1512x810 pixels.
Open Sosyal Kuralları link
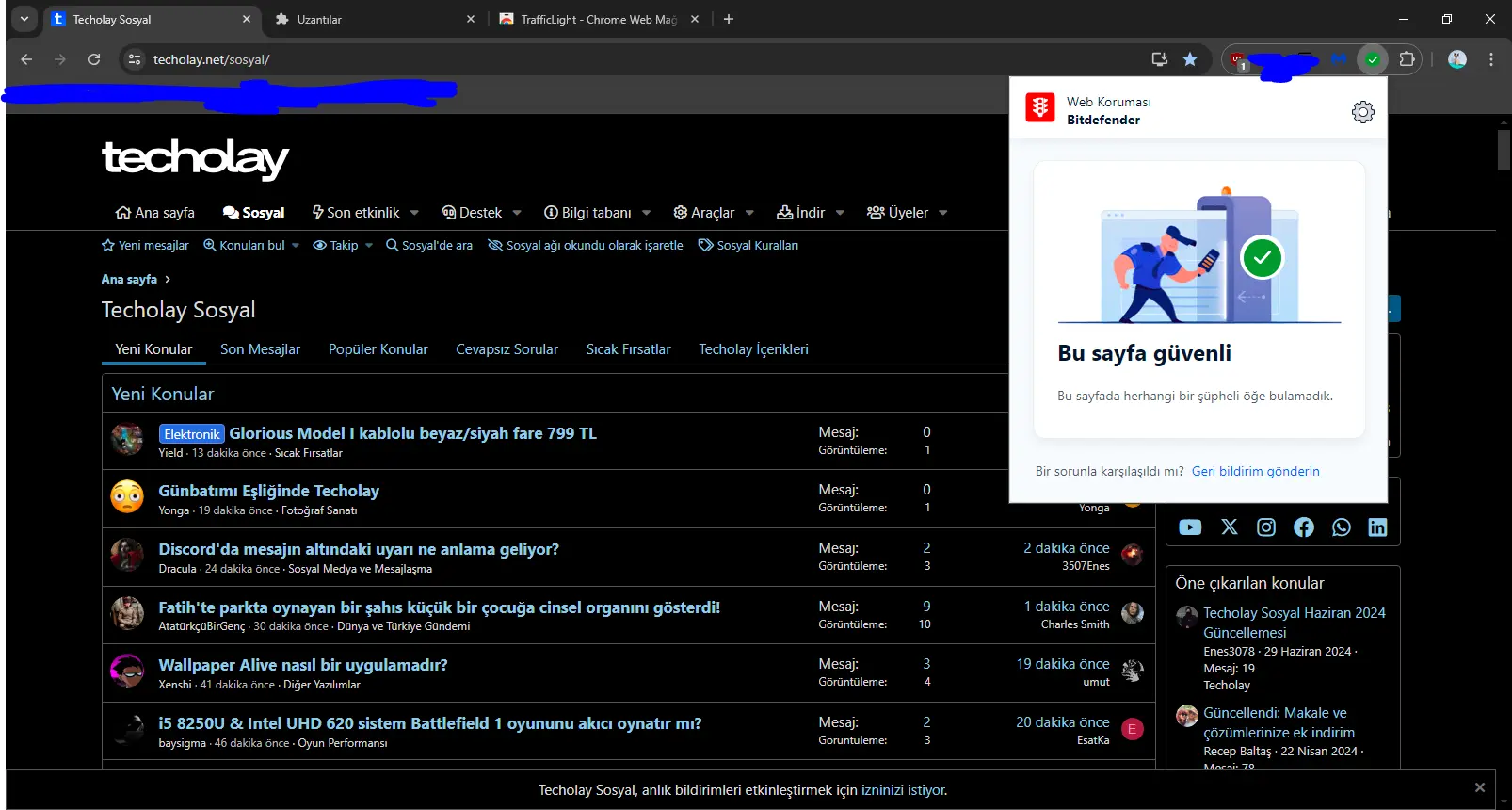[x=748, y=245]
